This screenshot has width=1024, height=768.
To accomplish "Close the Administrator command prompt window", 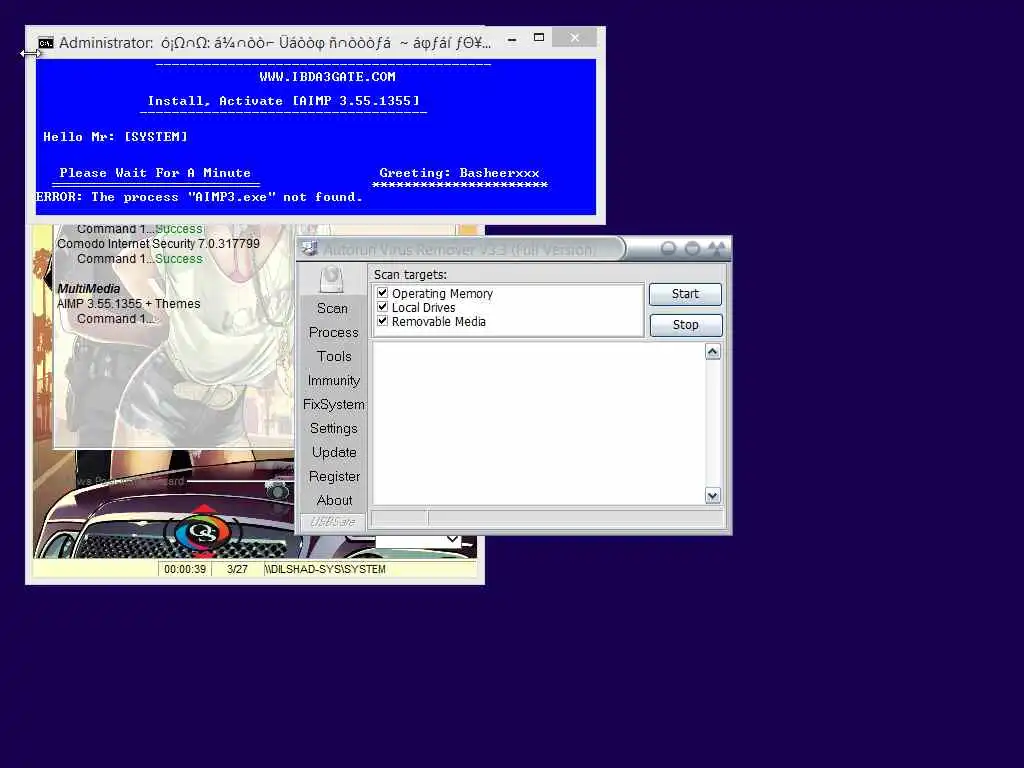I will click(575, 37).
